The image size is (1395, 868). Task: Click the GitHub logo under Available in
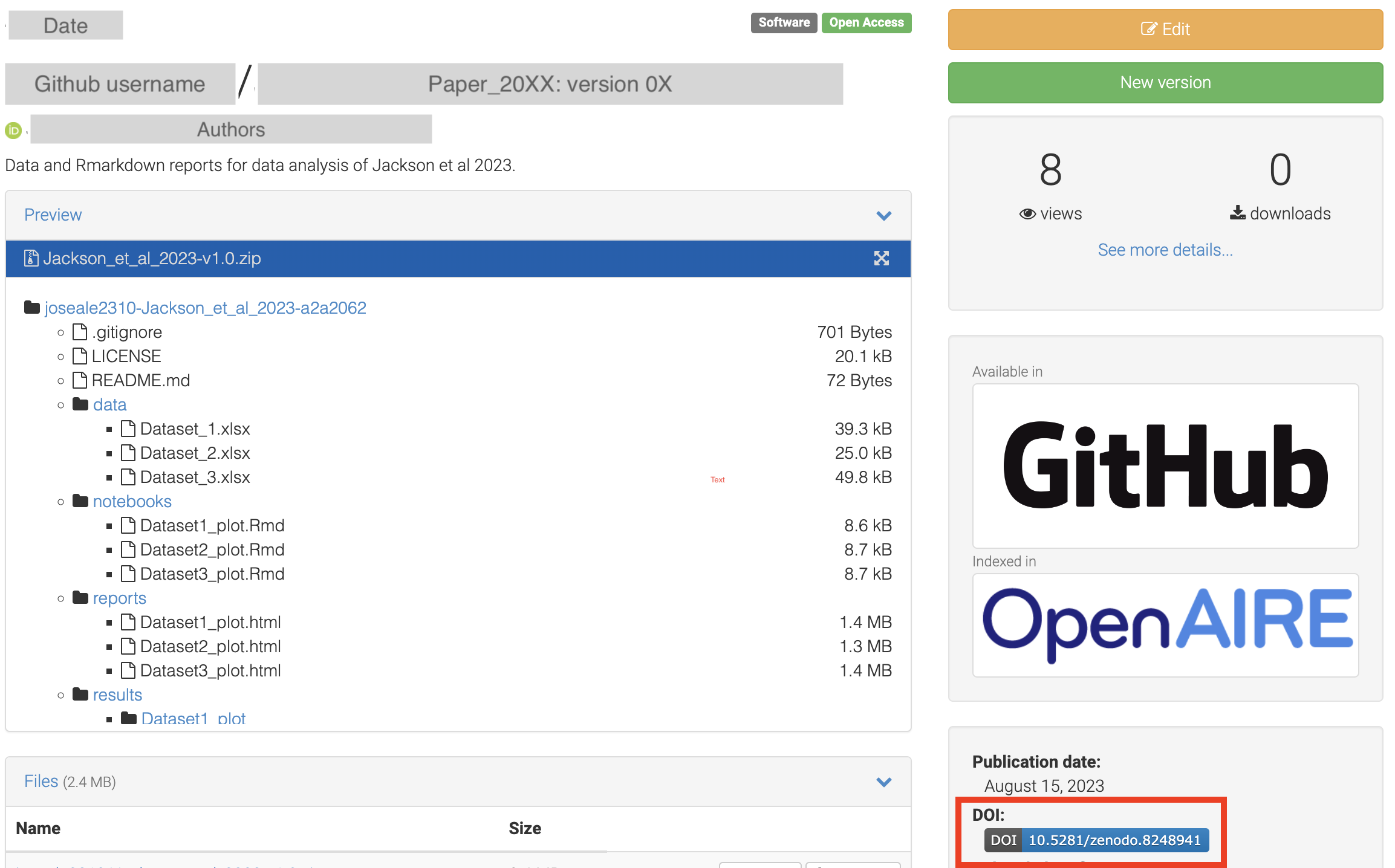pos(1165,466)
